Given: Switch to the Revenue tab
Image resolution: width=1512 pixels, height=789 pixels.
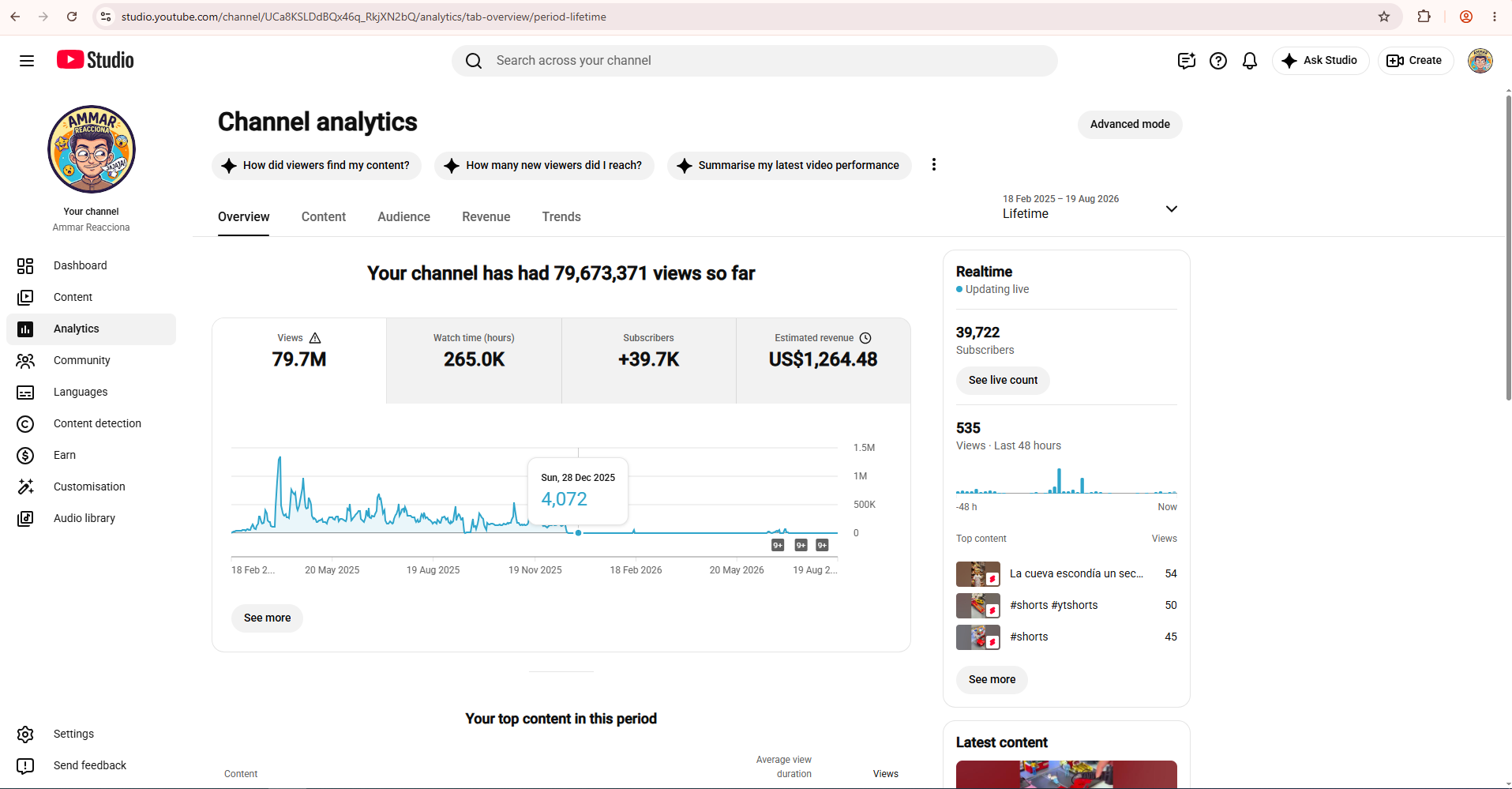Looking at the screenshot, I should pos(486,217).
